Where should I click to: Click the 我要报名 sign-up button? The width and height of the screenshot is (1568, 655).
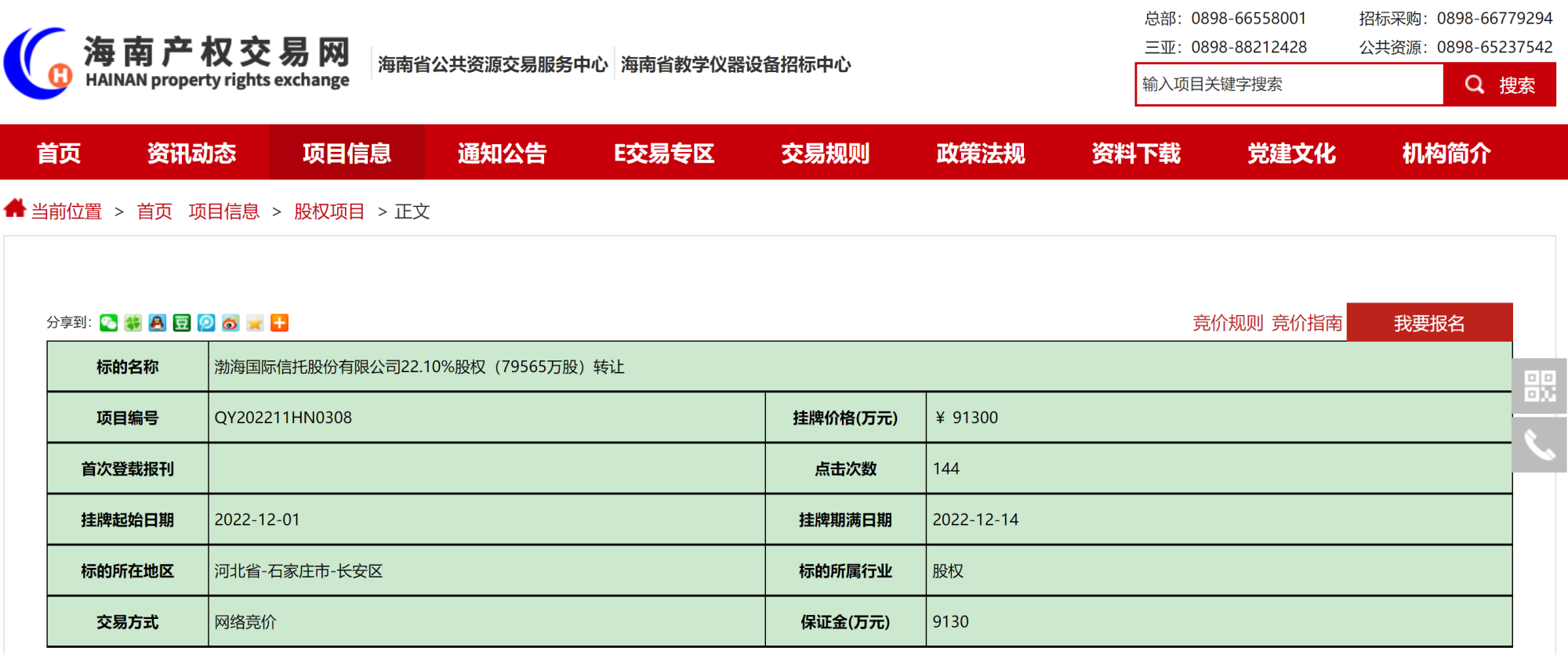tap(1429, 323)
